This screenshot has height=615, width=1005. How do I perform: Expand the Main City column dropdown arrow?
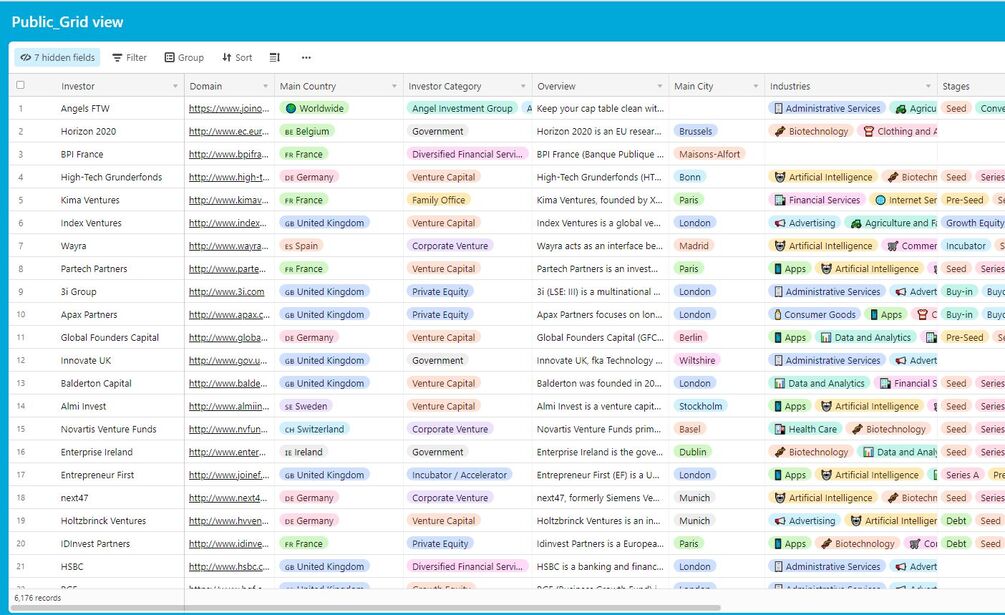coord(756,86)
